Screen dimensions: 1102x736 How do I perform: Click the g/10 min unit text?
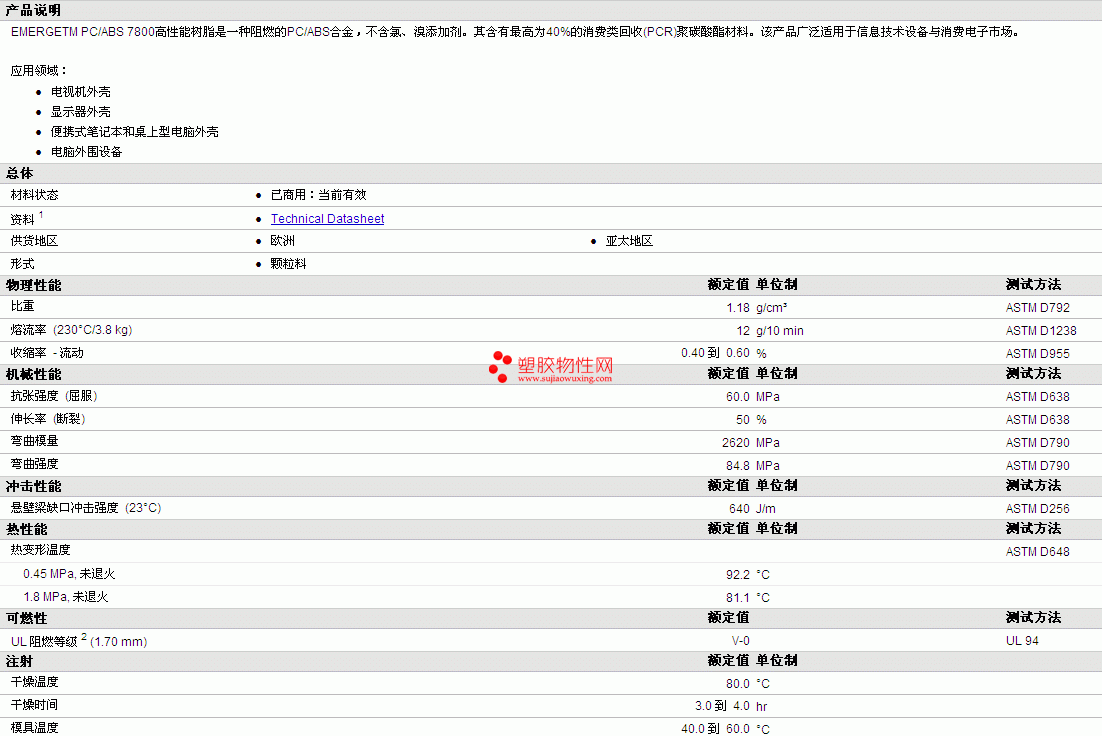click(x=779, y=330)
